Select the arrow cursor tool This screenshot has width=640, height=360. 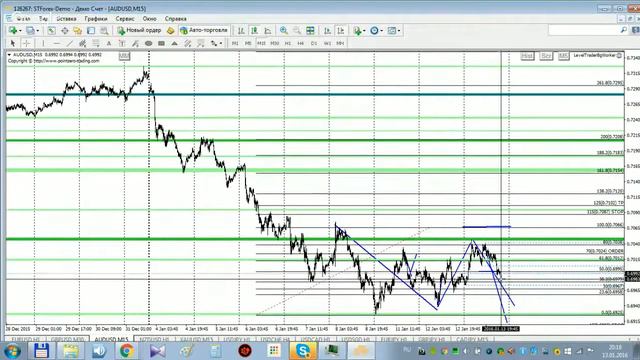point(13,43)
